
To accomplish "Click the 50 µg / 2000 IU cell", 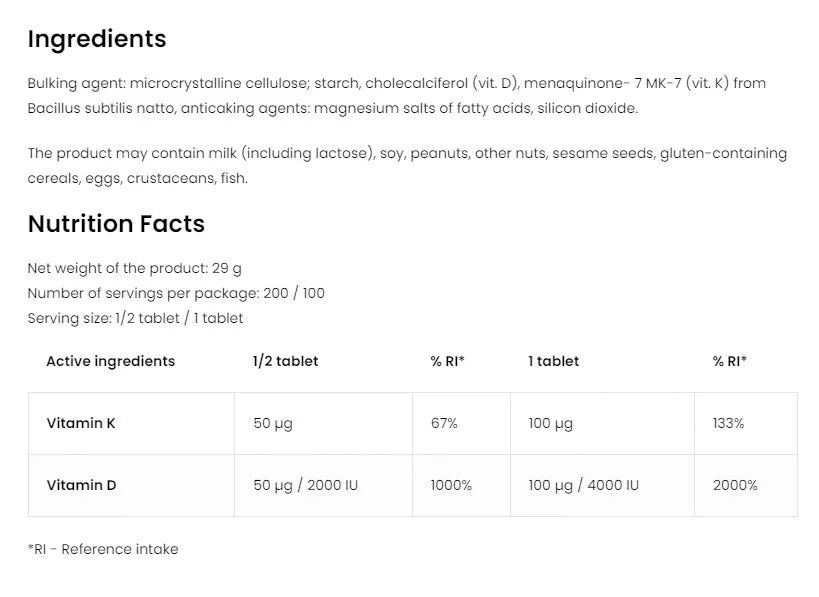I will 323,485.
